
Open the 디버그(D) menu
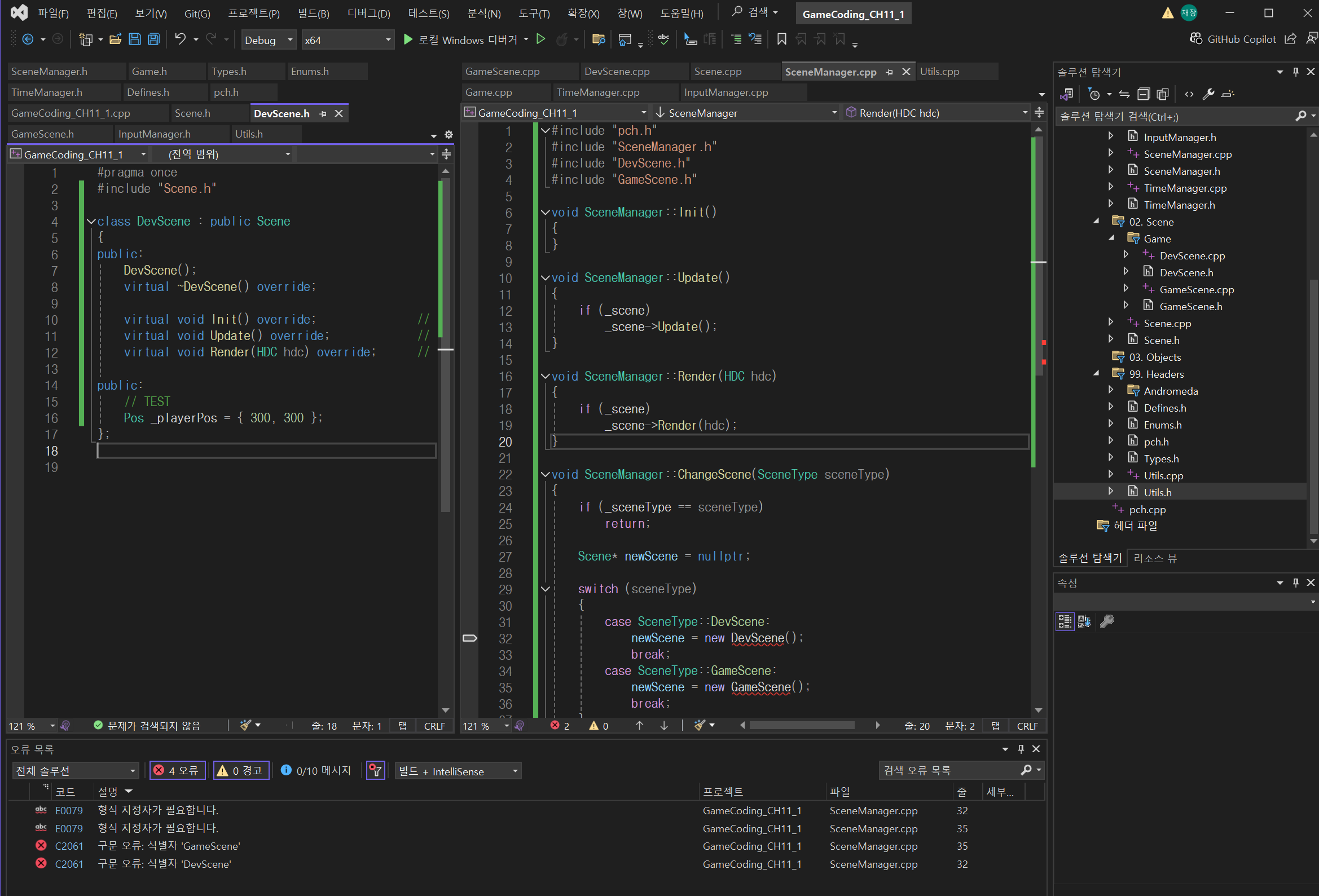pos(368,13)
